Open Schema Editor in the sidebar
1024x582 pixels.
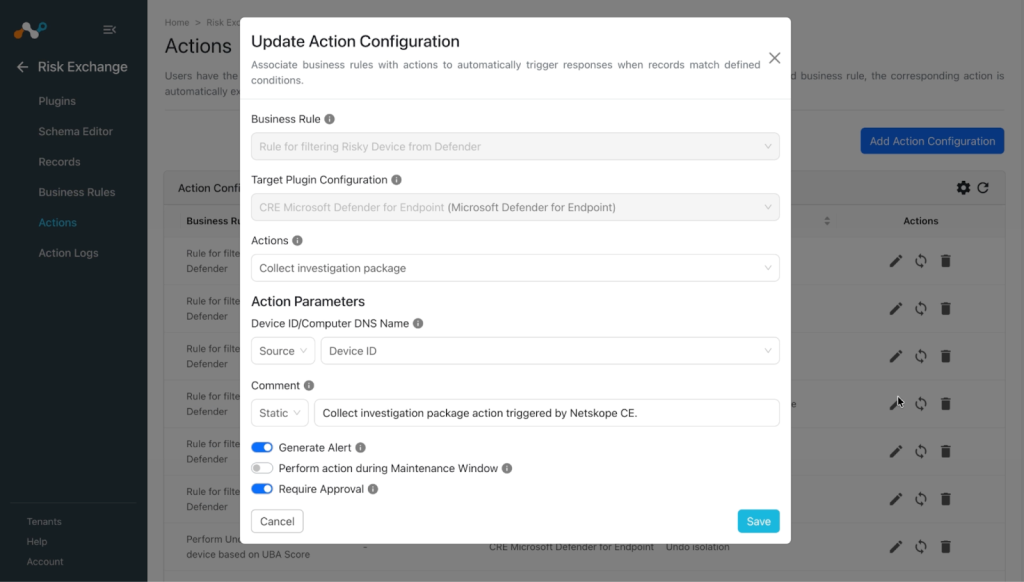point(75,131)
